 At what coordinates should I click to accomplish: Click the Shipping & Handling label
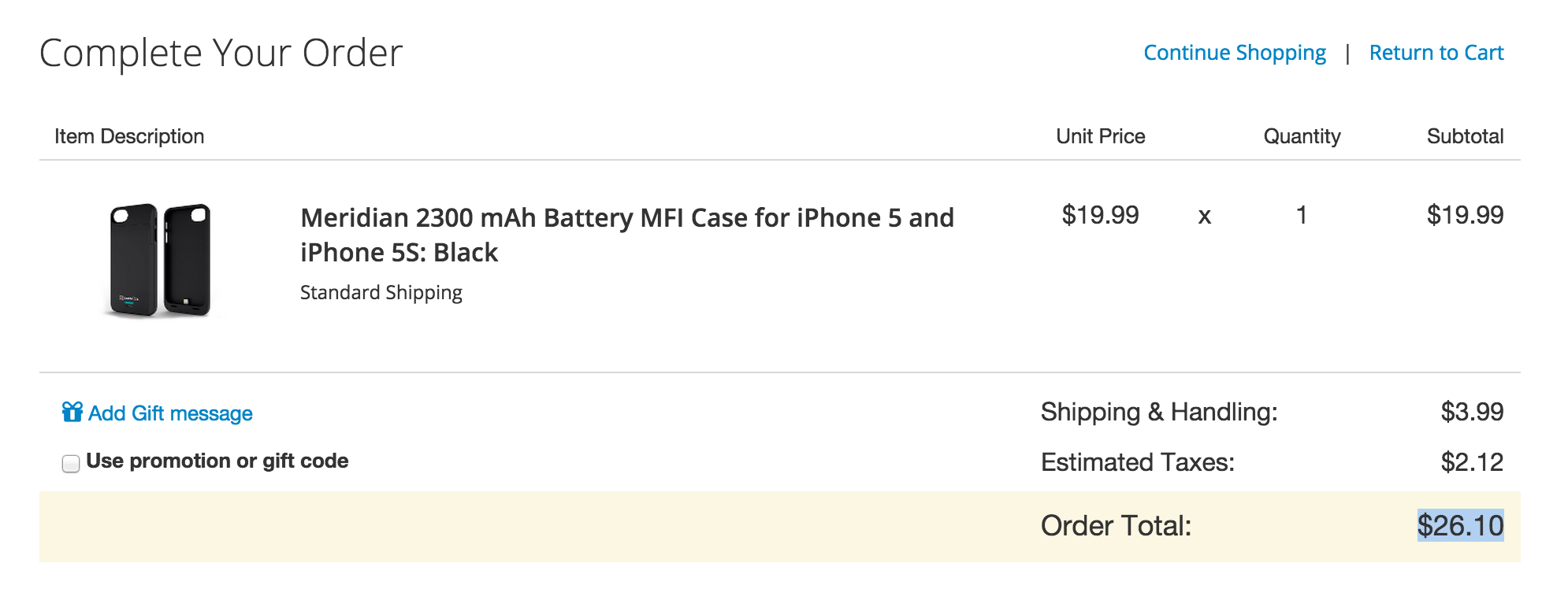1158,412
